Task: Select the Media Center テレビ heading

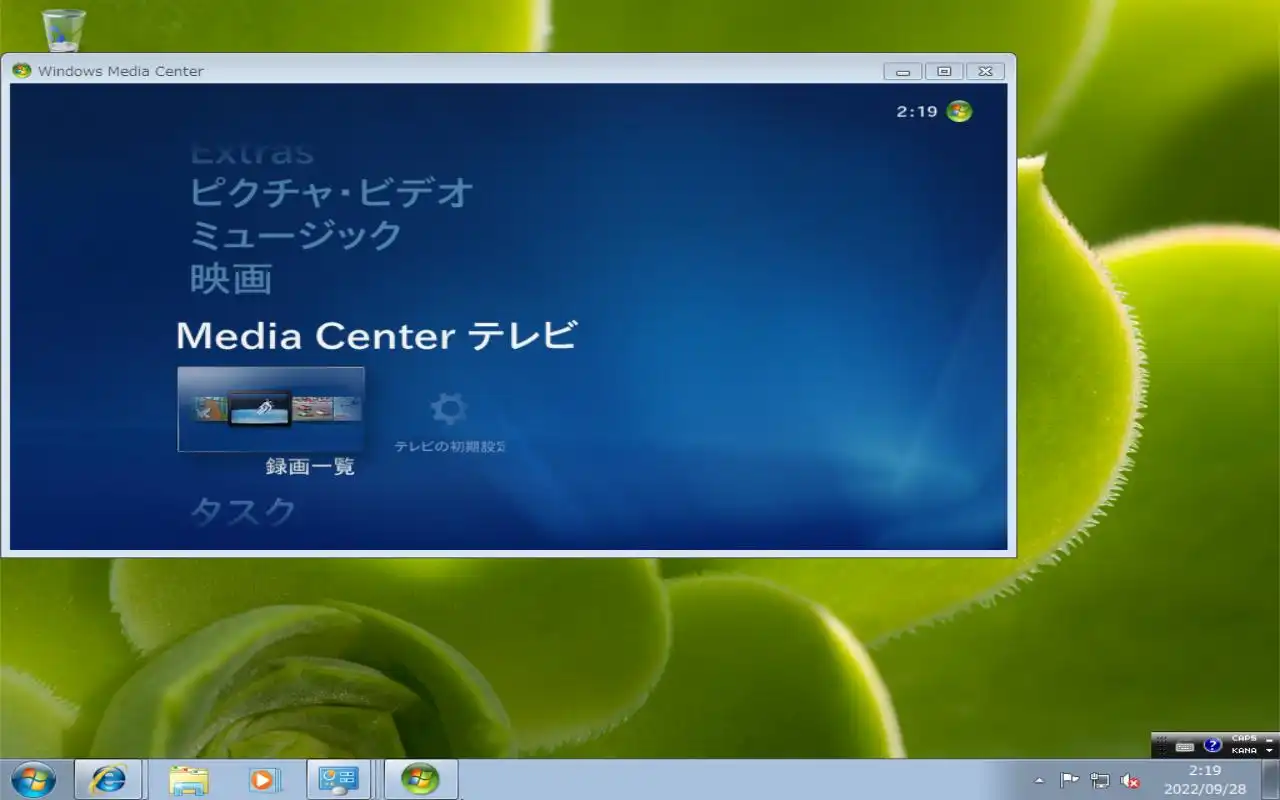Action: click(377, 336)
